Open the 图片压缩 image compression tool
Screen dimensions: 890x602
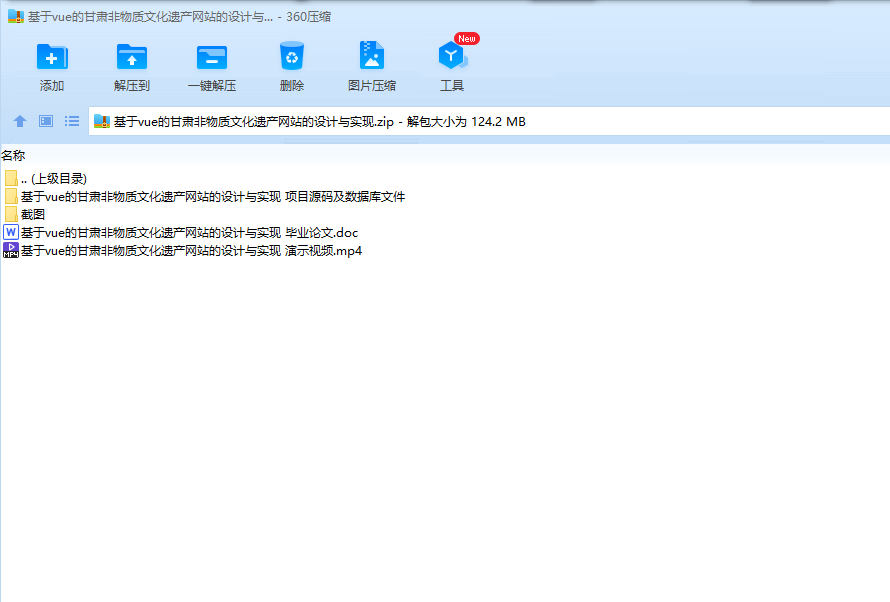pyautogui.click(x=372, y=56)
